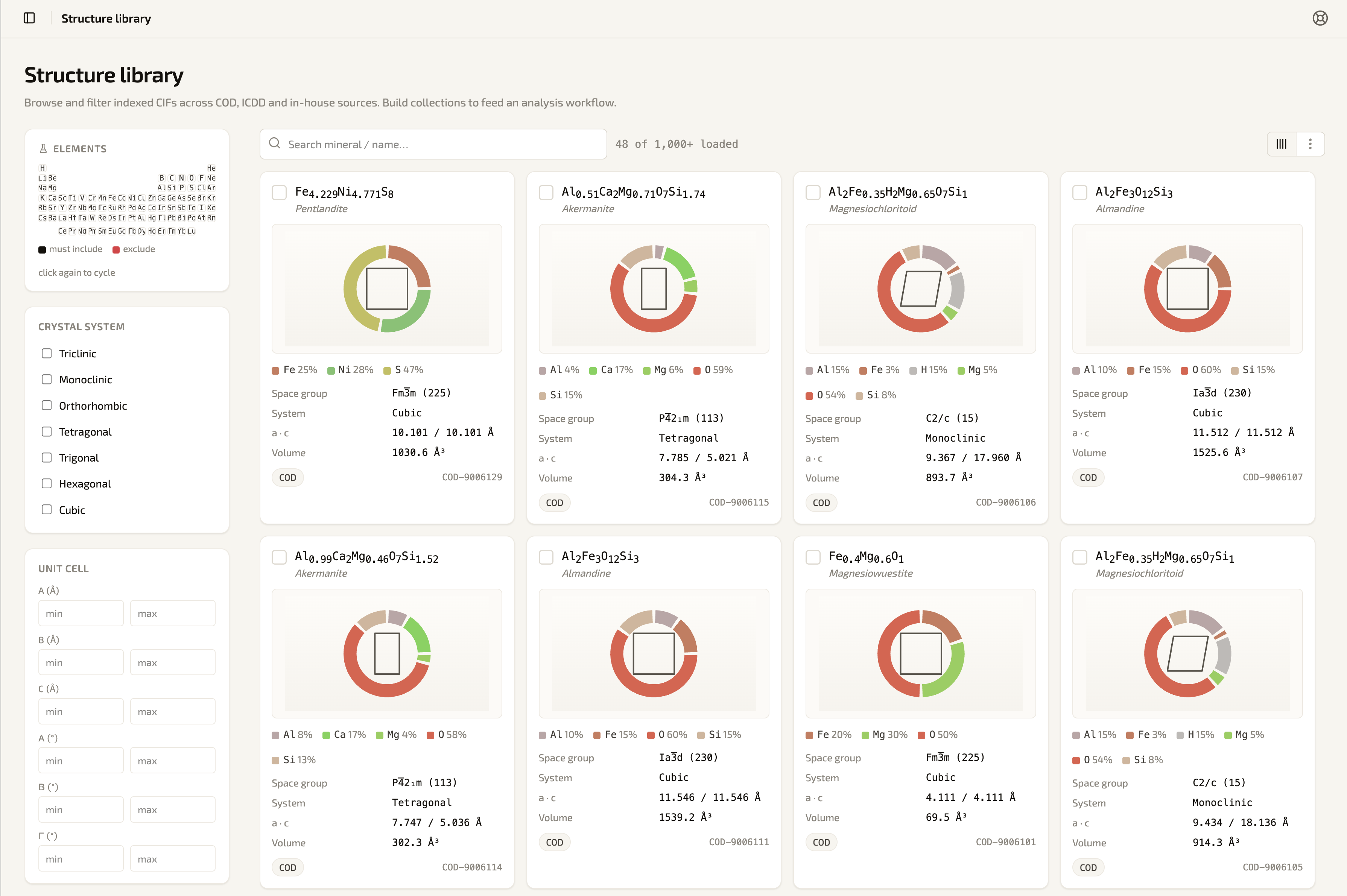
Task: Tick the Trigonal checkbox
Action: point(47,457)
